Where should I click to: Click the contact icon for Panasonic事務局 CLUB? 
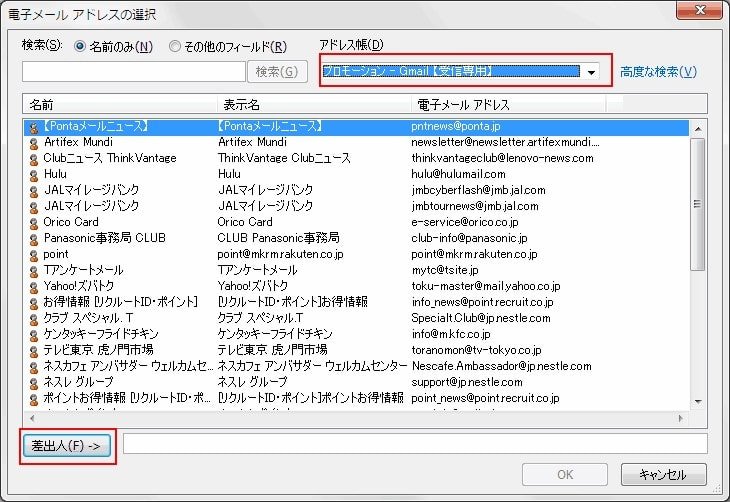click(x=34, y=239)
